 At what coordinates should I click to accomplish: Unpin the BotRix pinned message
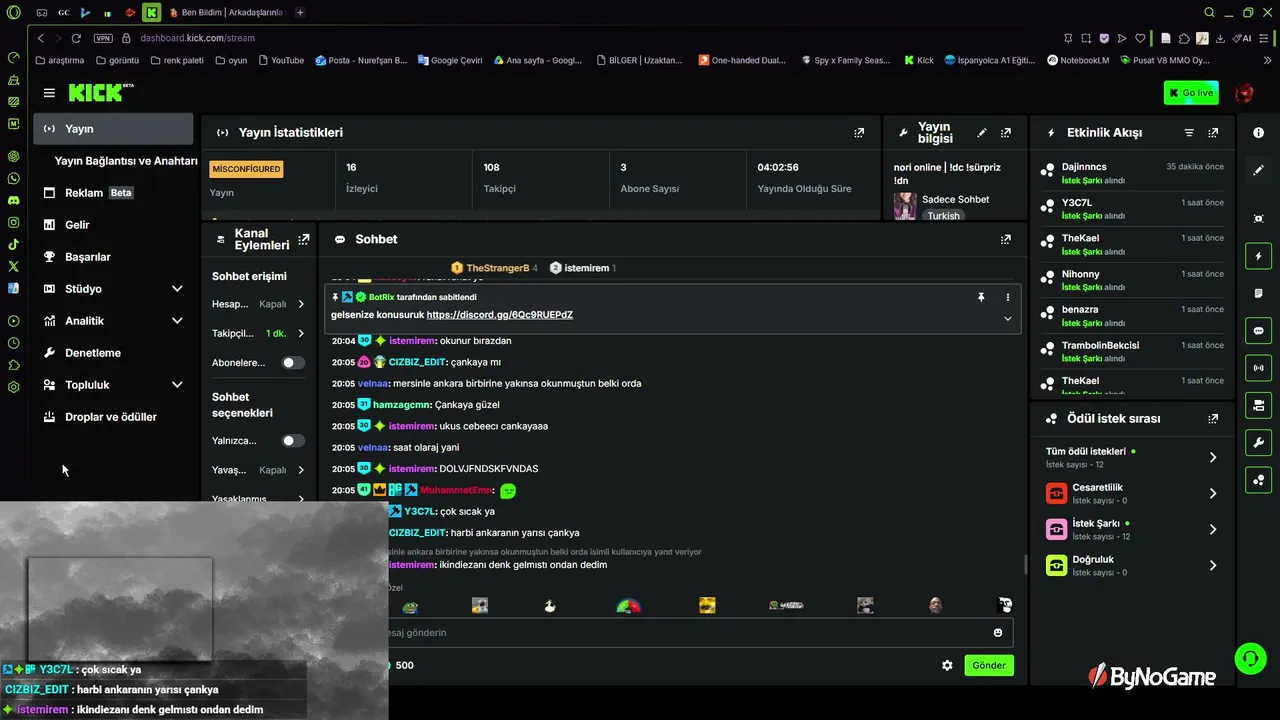[981, 297]
